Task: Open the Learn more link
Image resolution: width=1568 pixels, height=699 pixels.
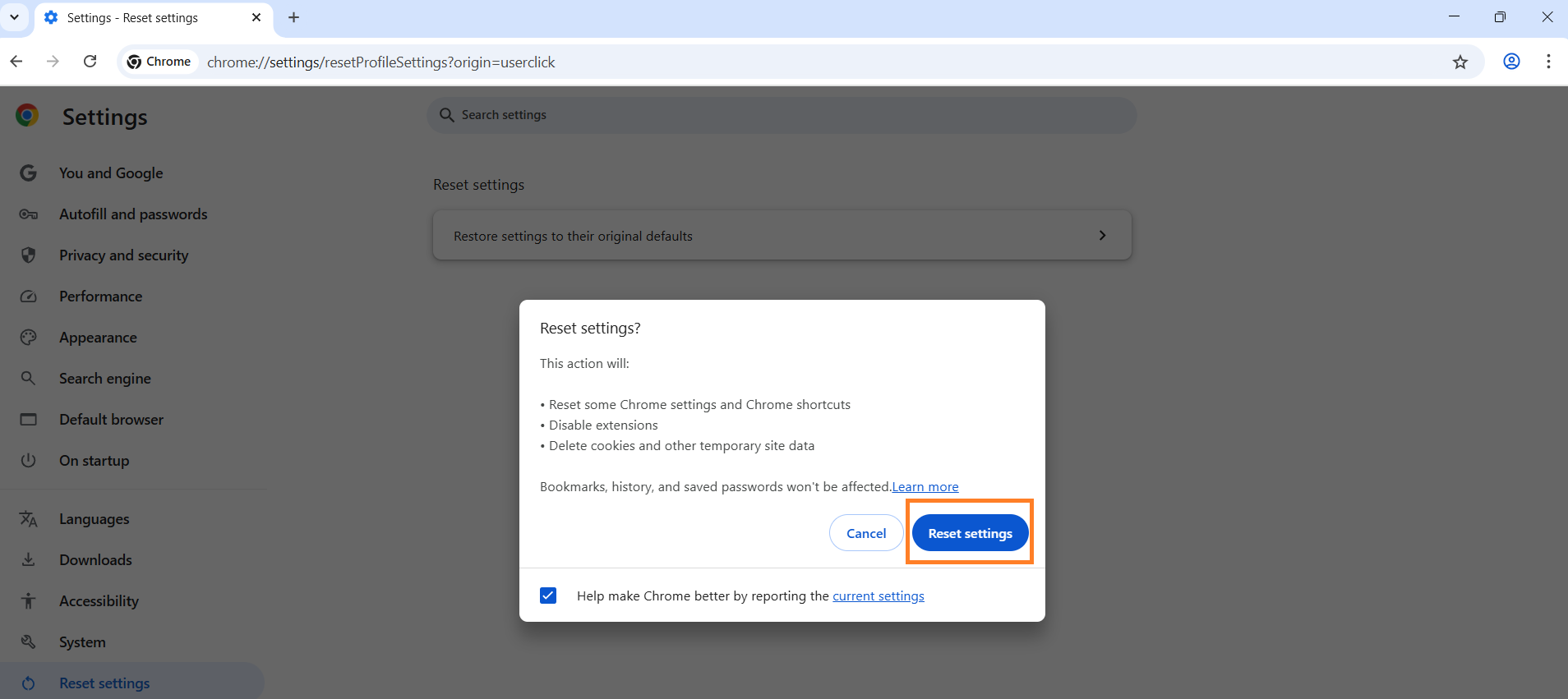Action: click(925, 487)
